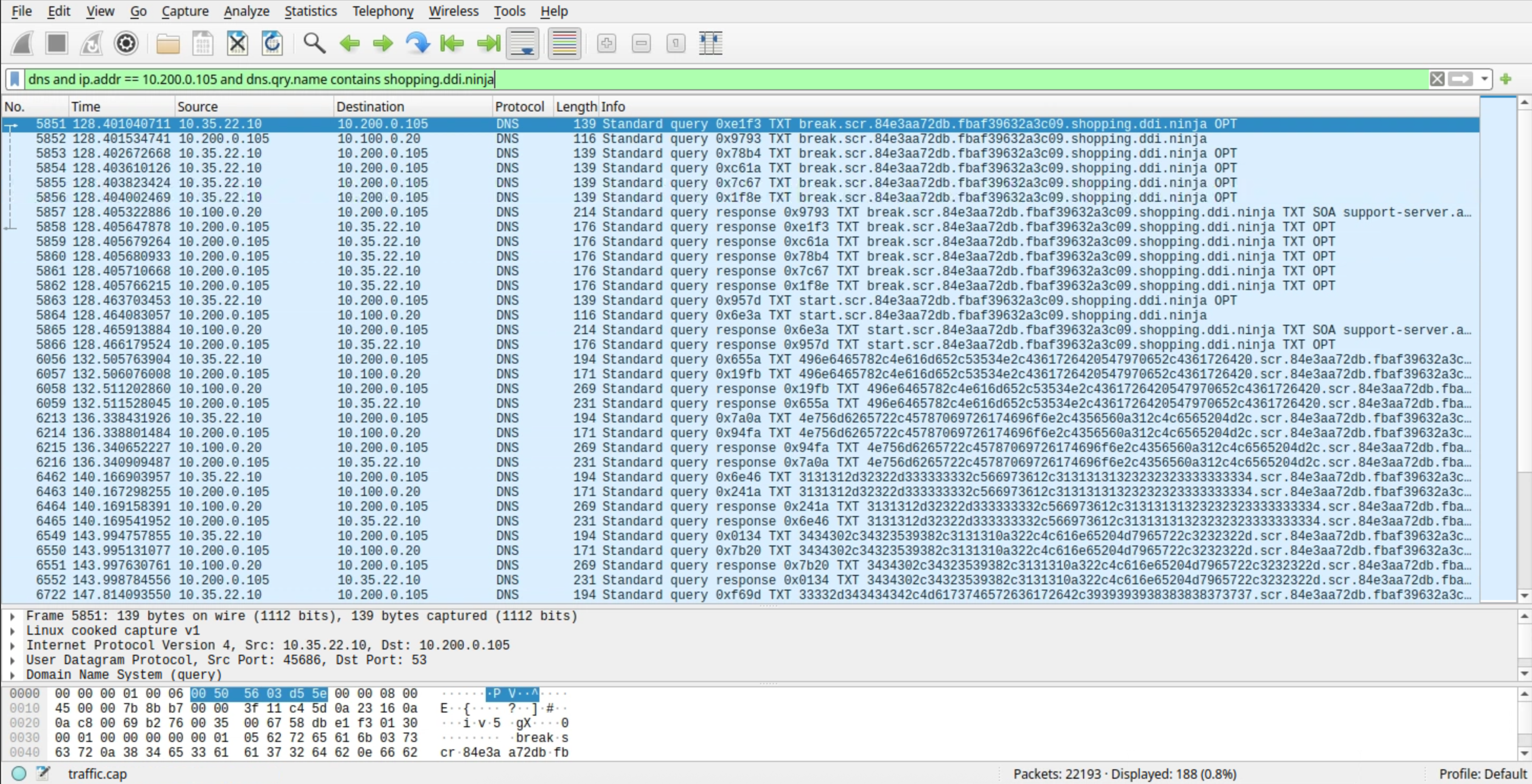
Task: Open the Analyze menu
Action: click(246, 11)
